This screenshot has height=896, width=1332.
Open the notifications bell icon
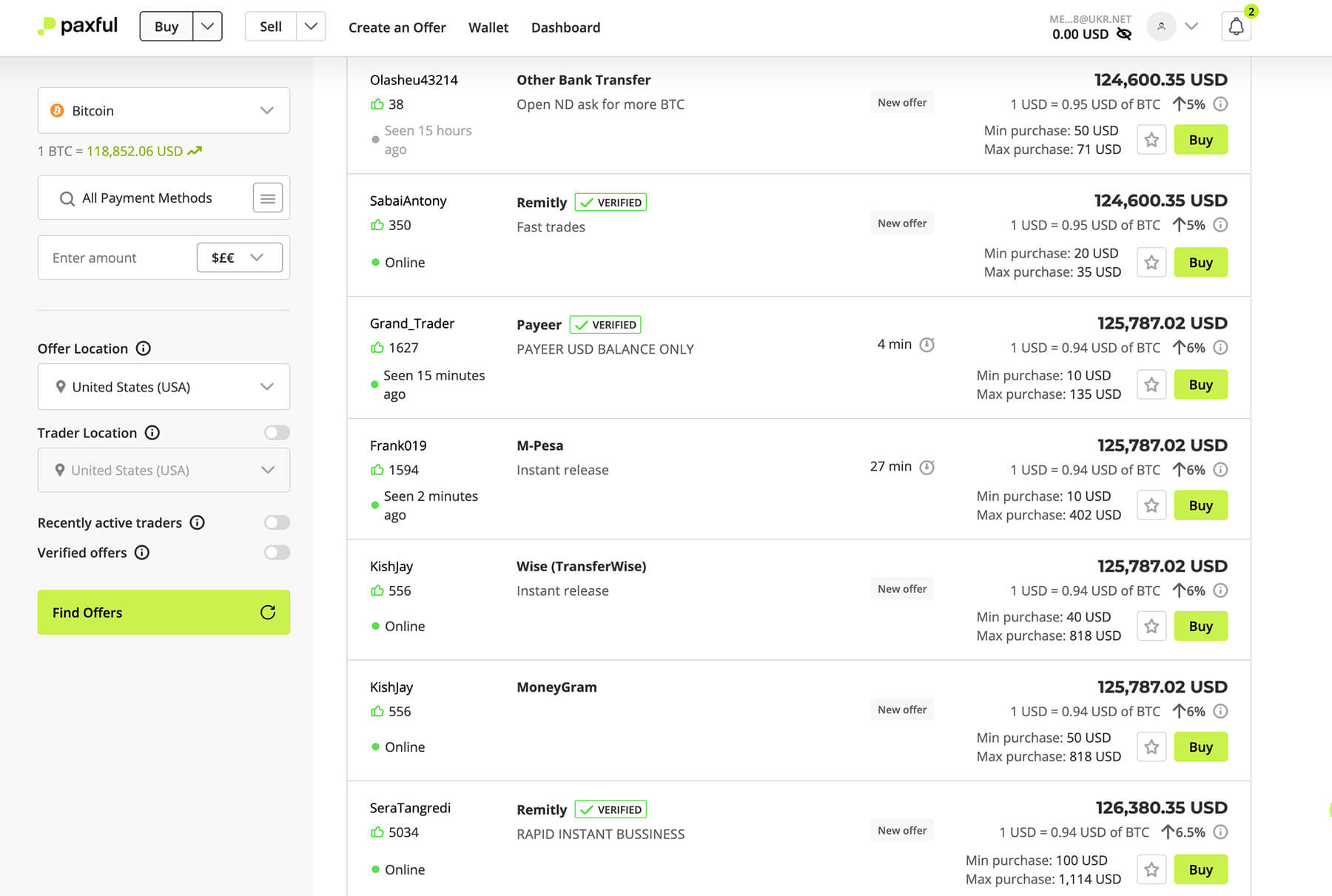[1236, 27]
